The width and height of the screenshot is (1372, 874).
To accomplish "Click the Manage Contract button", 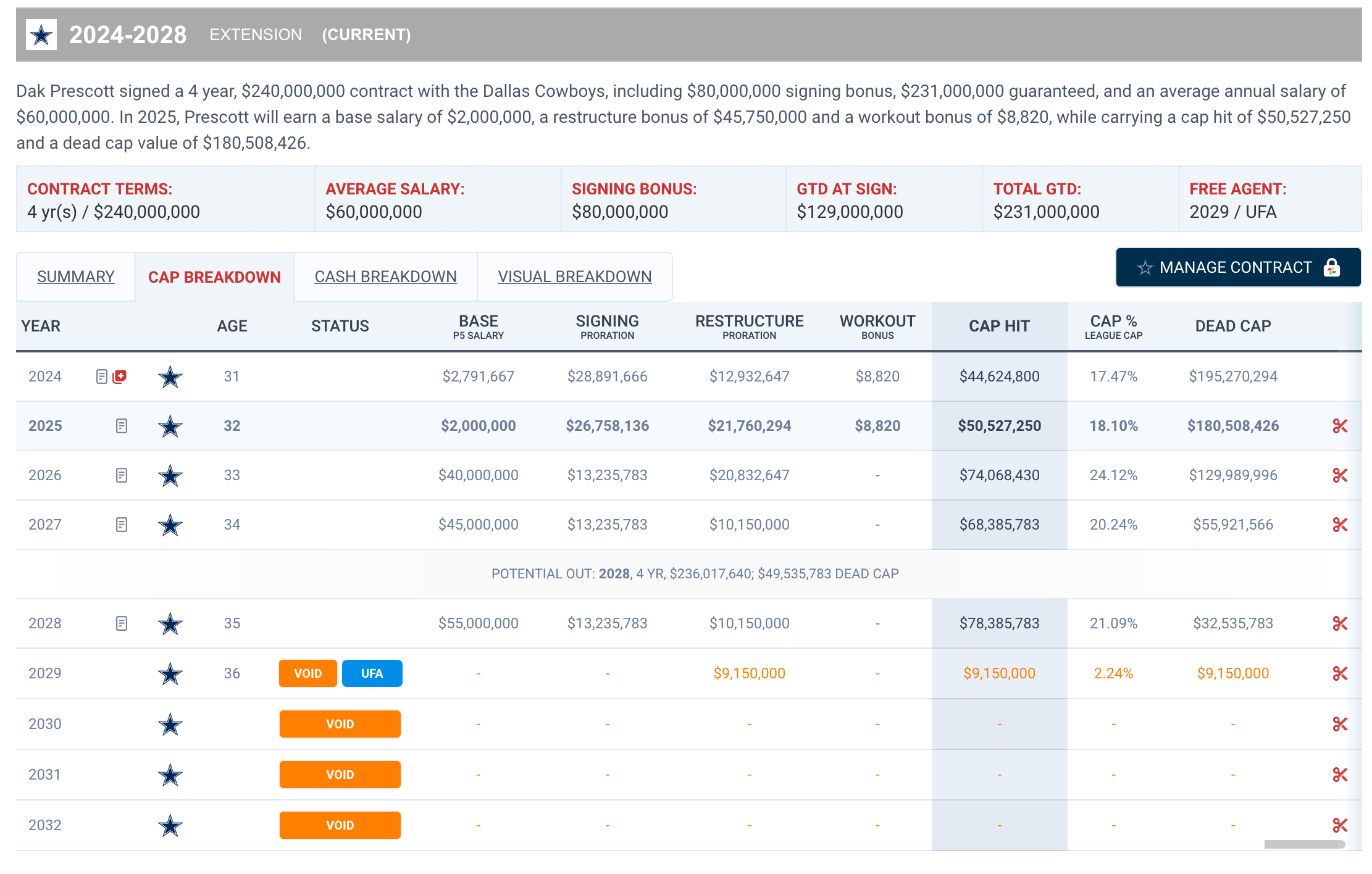I will coord(1238,267).
